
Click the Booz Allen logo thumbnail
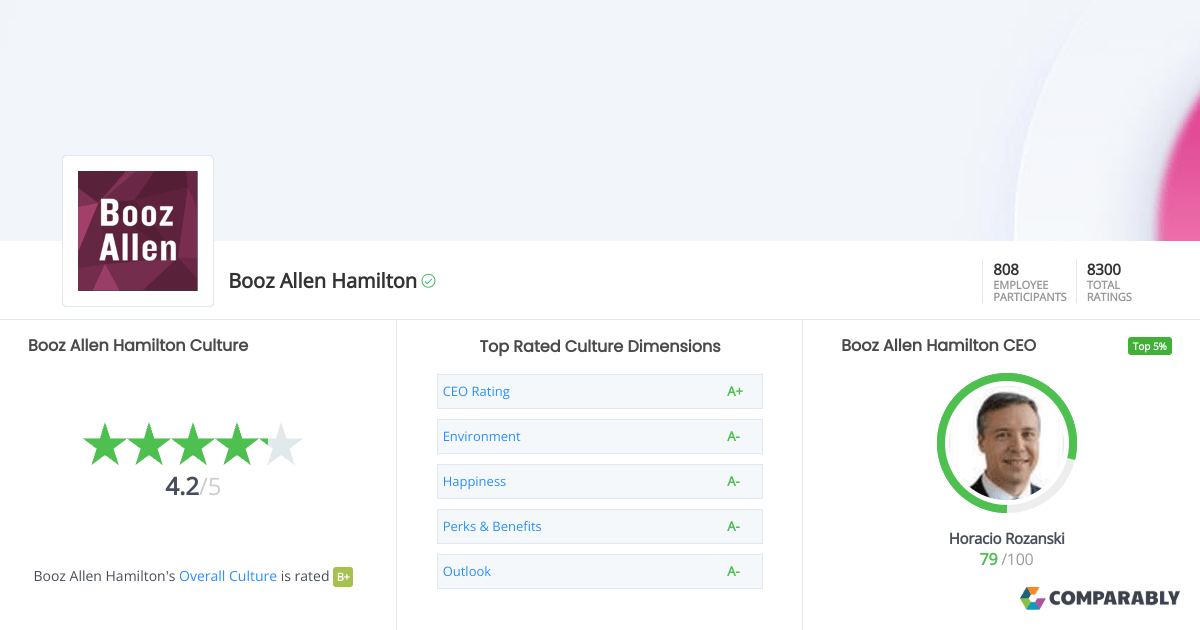tap(138, 231)
